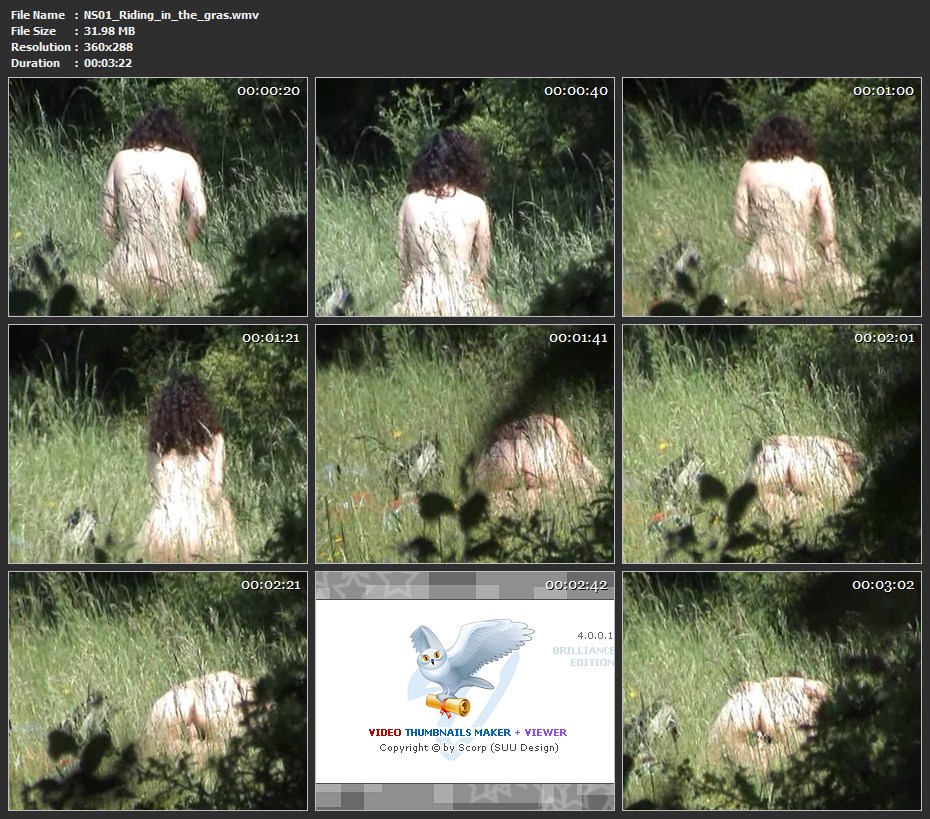Click the 4.0.0.1 version number
930x819 pixels.
pyautogui.click(x=594, y=635)
